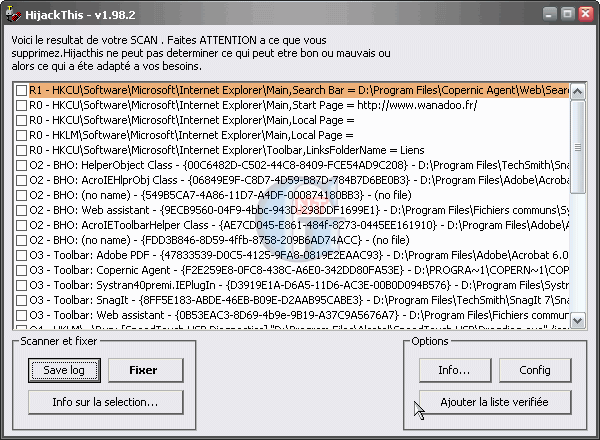
Task: Click the HijackThis title bar icon
Action: 13,15
